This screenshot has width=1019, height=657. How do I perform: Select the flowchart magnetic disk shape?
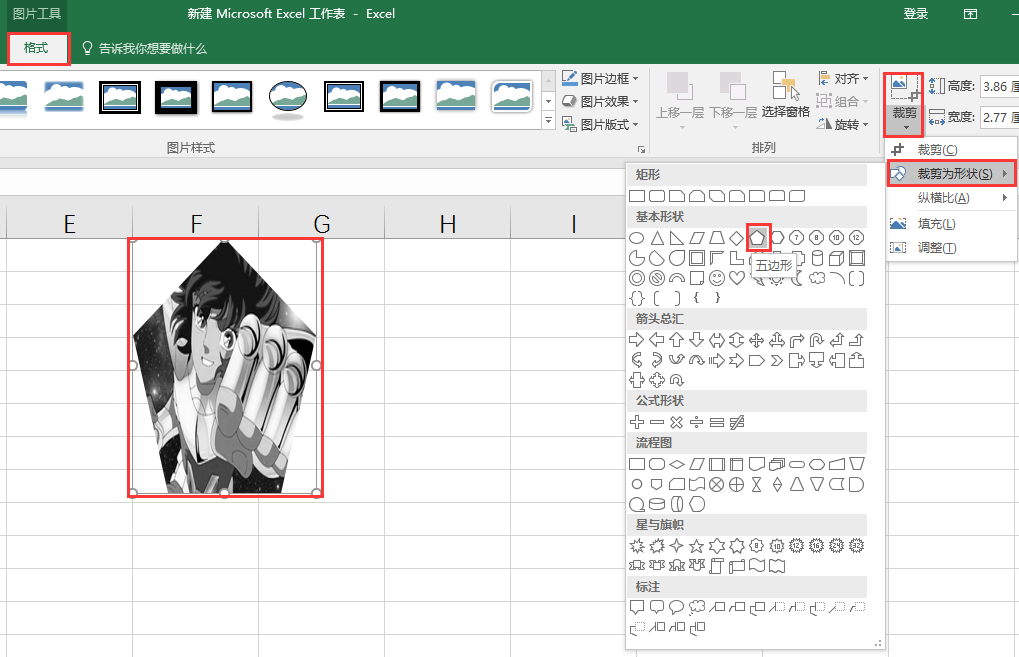click(657, 504)
